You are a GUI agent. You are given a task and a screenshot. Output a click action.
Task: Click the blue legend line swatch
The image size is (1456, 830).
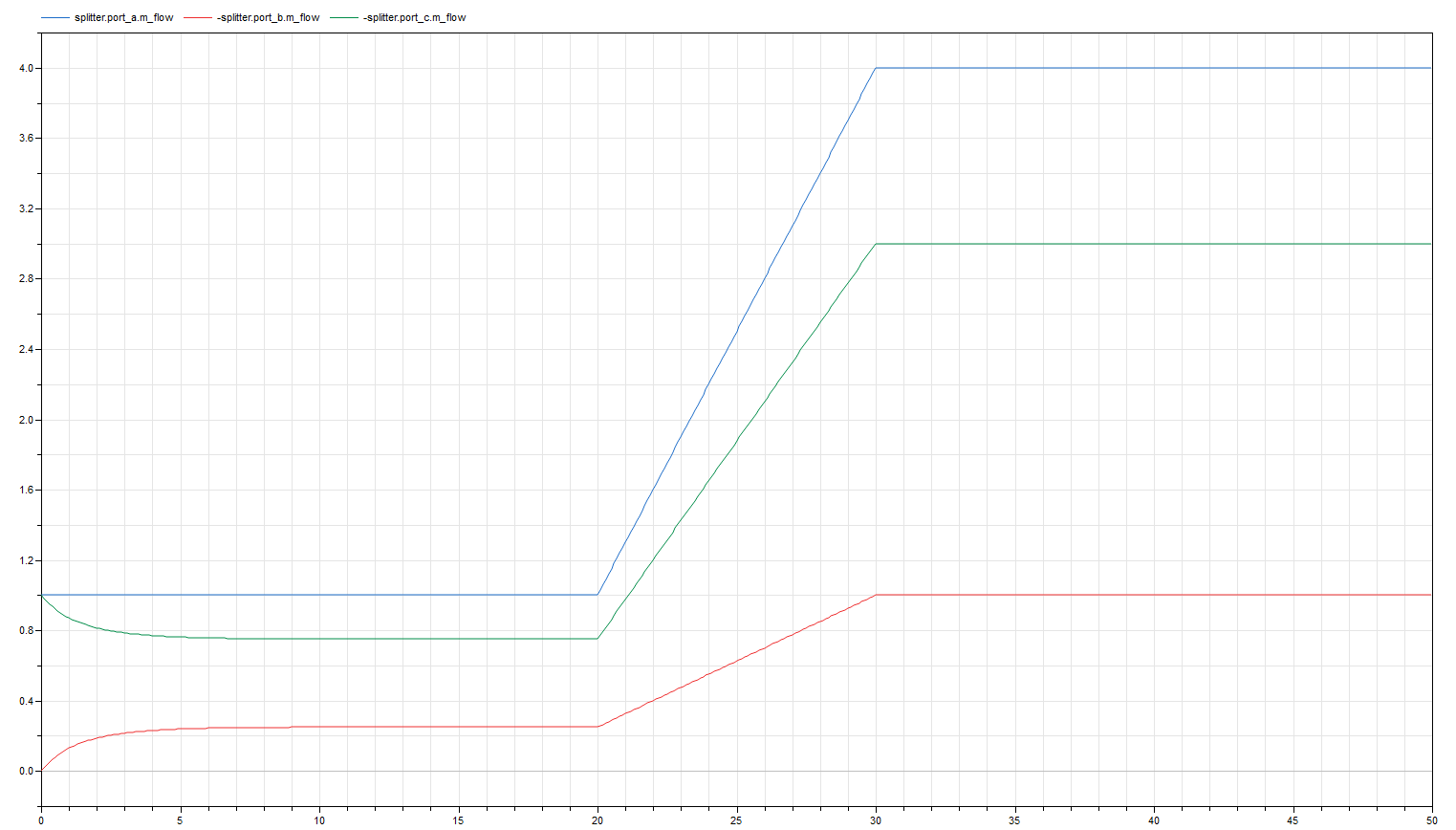pyautogui.click(x=55, y=17)
